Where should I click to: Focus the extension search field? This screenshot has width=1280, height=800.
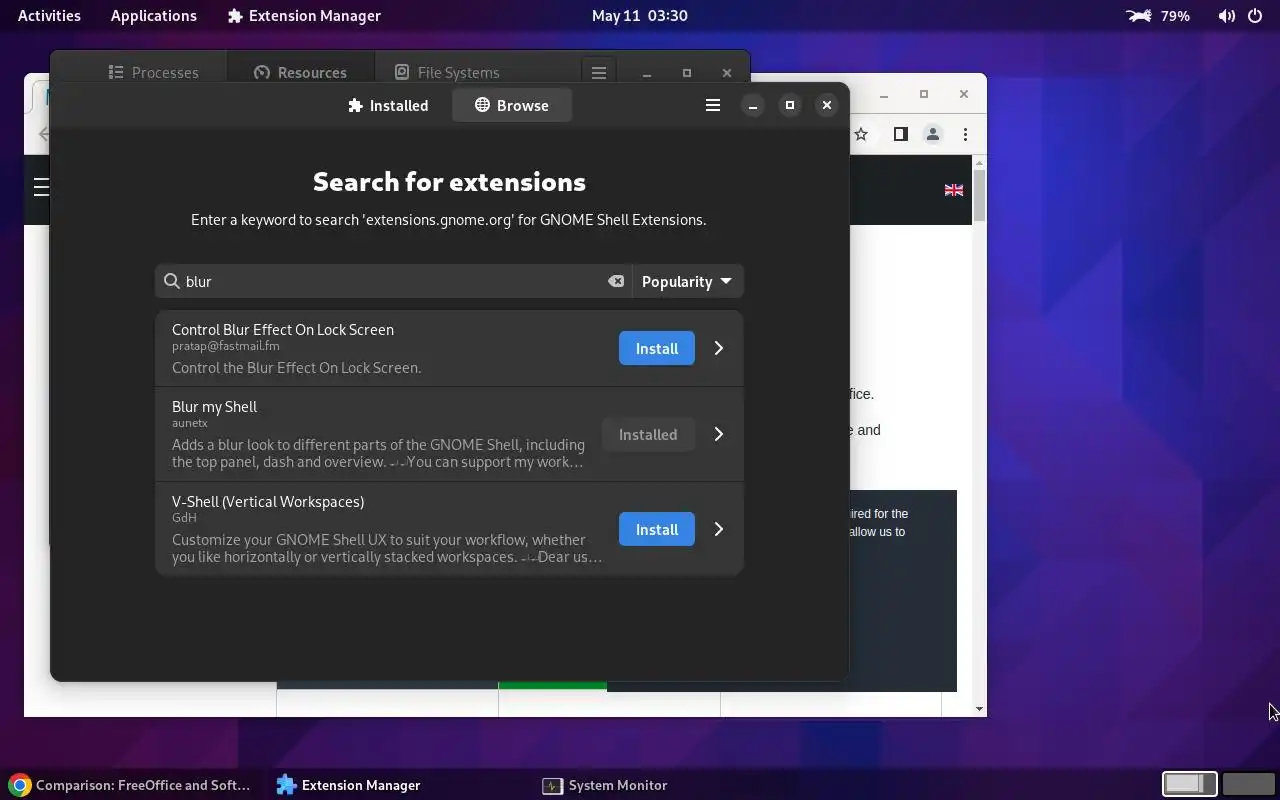(393, 281)
